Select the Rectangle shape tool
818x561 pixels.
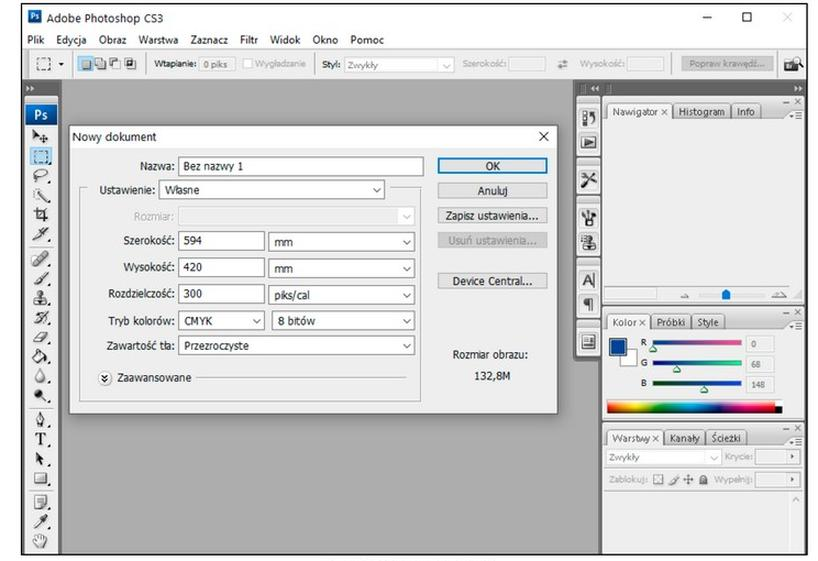coord(41,479)
